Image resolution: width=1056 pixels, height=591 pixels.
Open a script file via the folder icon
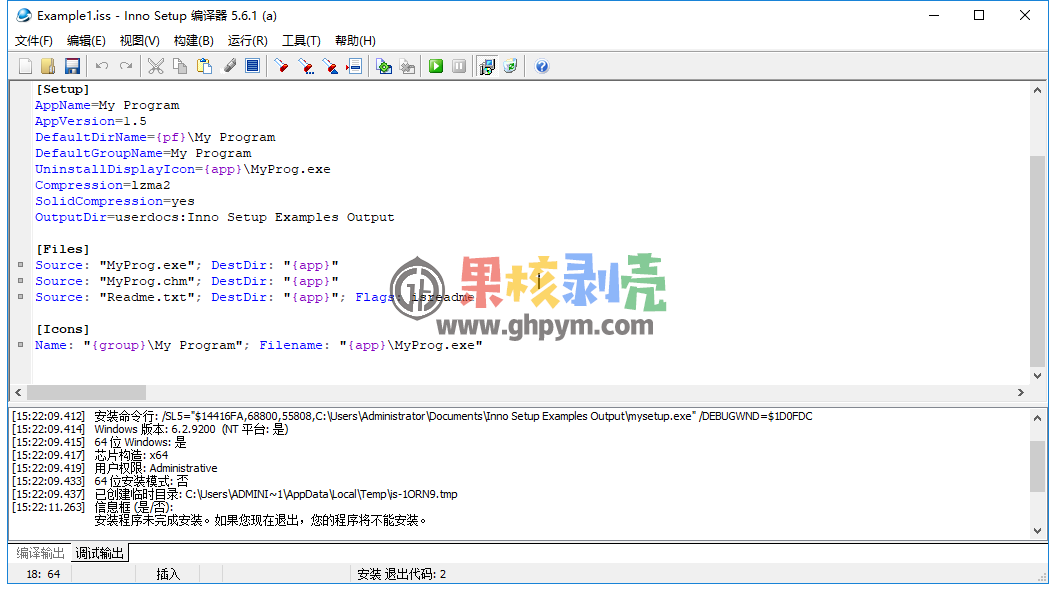[x=48, y=66]
